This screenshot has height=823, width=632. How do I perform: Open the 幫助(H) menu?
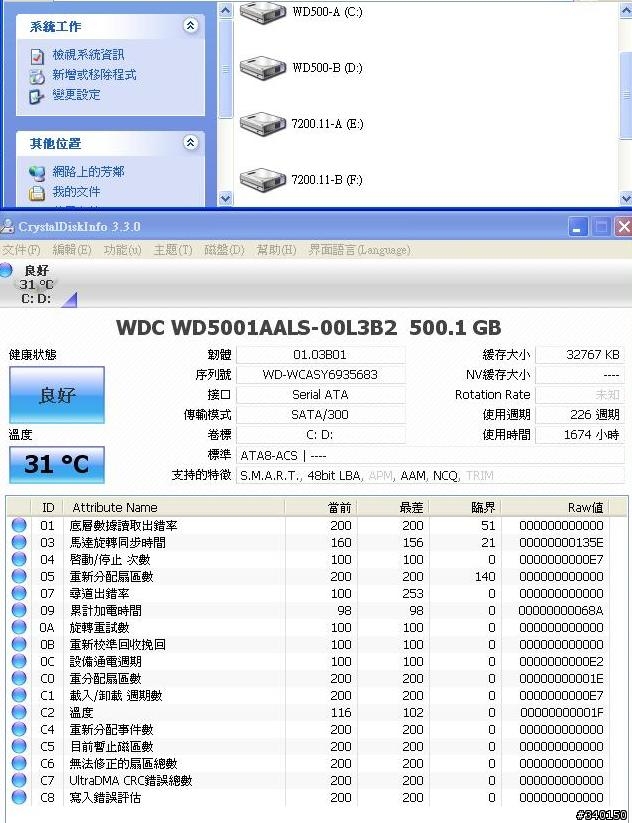coord(276,250)
